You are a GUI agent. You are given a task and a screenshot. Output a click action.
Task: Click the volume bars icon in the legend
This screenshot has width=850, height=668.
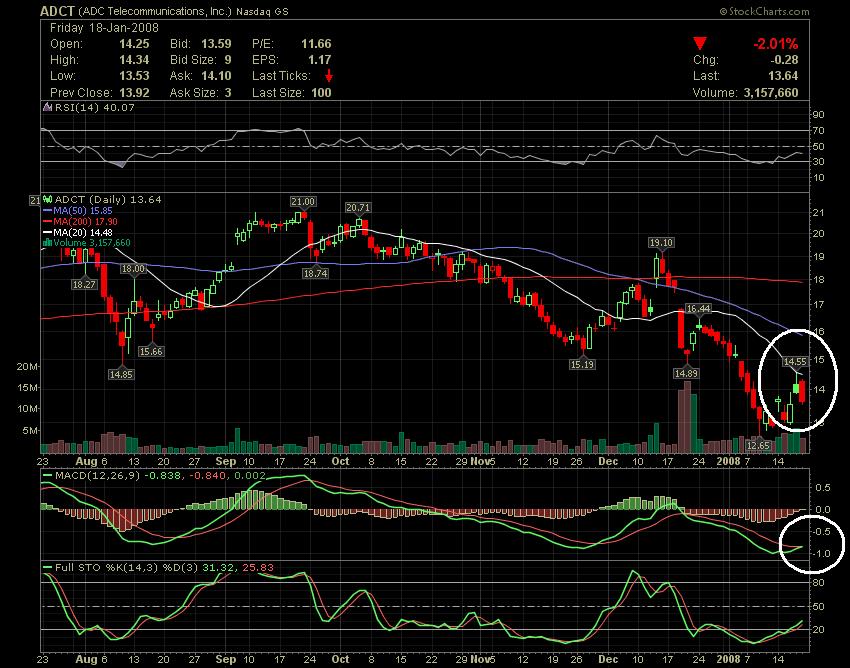(x=47, y=243)
